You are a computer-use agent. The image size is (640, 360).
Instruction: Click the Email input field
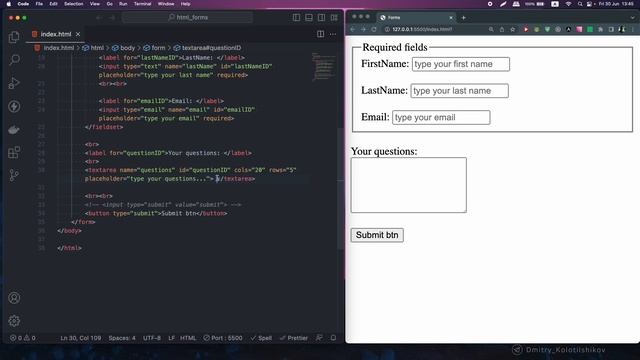(441, 117)
